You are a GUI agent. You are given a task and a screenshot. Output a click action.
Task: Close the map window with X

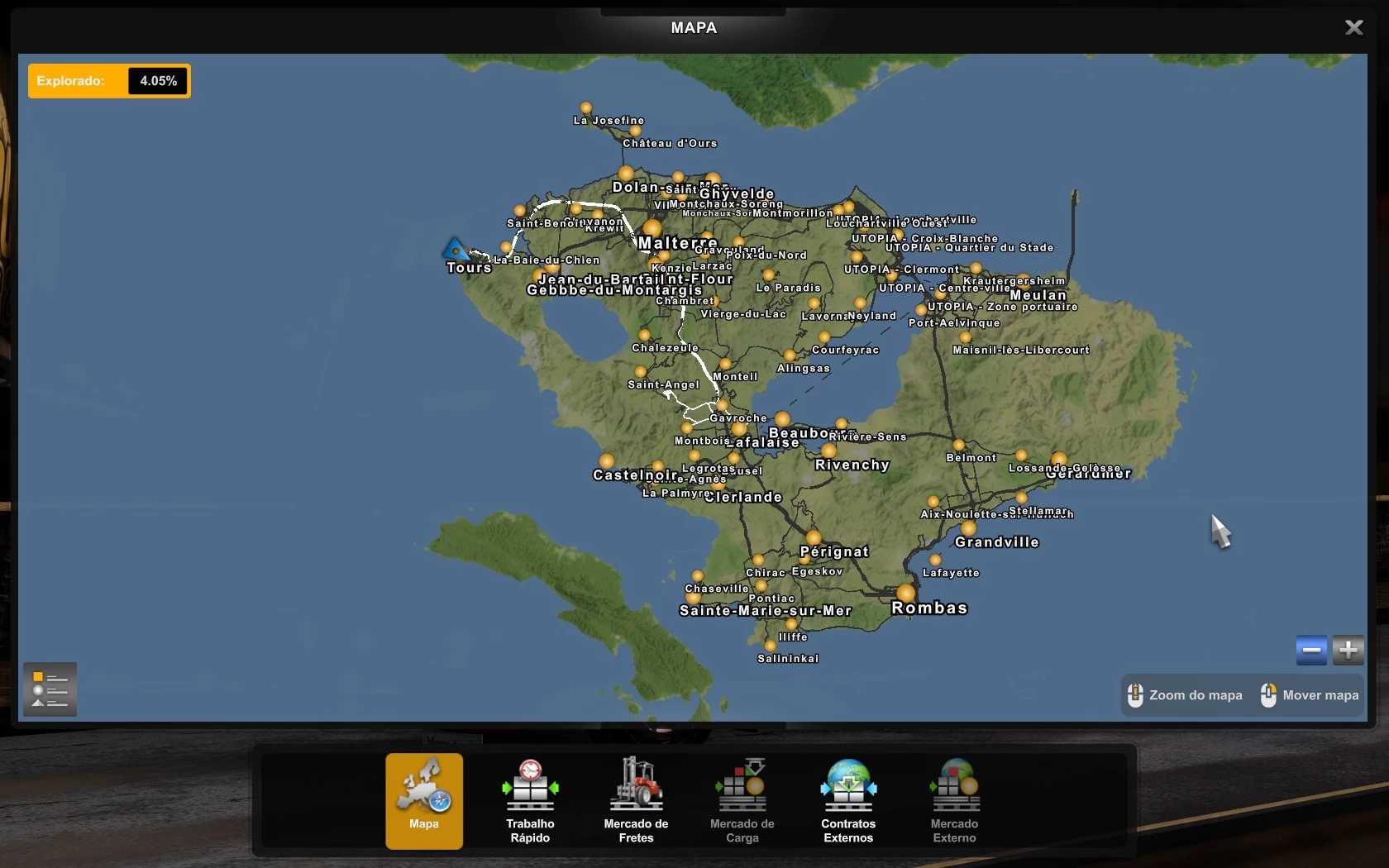tap(1353, 28)
